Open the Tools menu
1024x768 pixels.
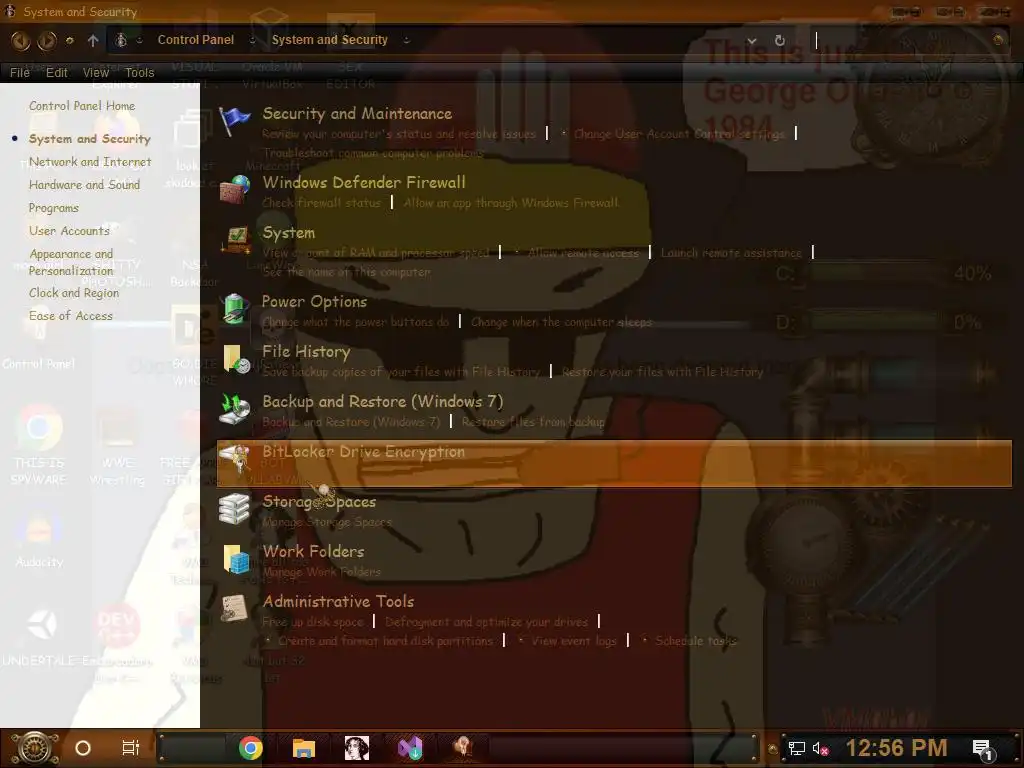pyautogui.click(x=139, y=72)
